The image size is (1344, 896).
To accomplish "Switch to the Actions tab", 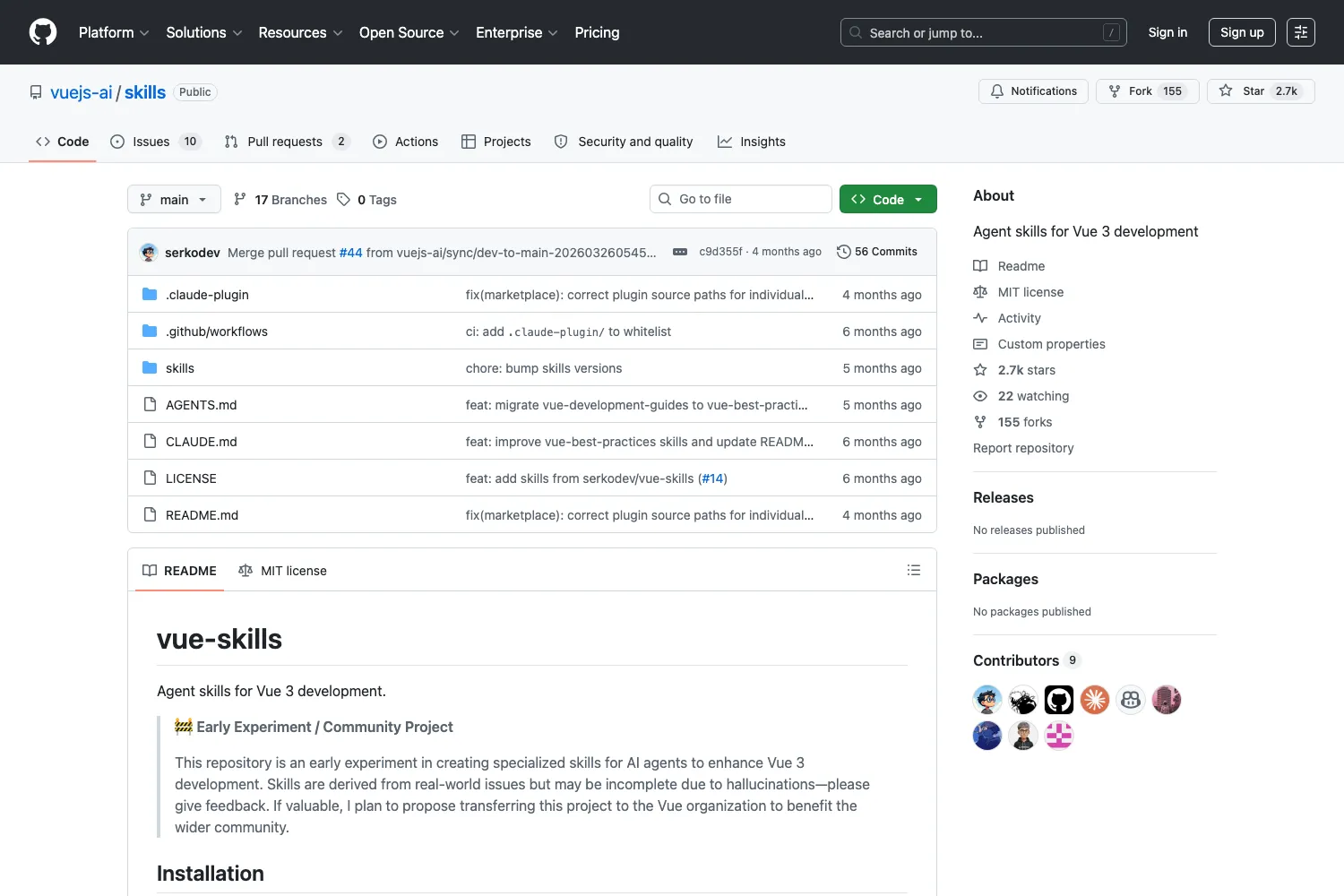I will point(406,142).
